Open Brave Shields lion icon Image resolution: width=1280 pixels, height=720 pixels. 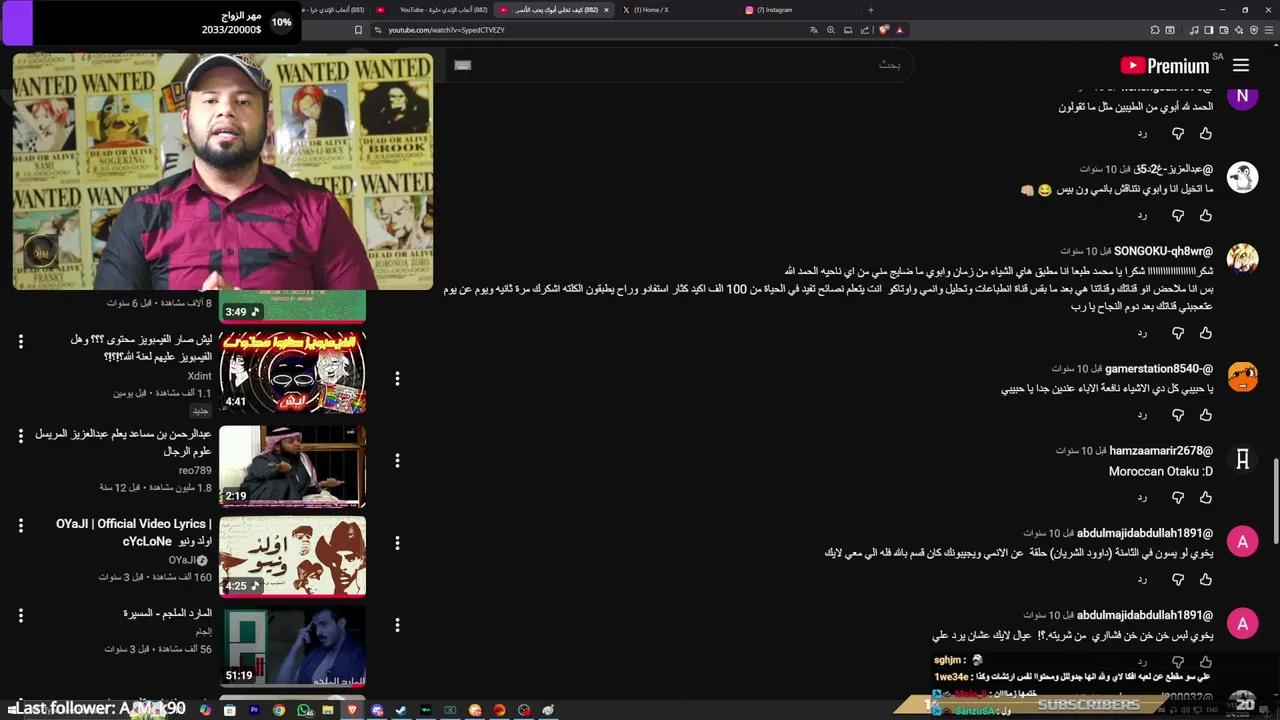pyautogui.click(x=884, y=30)
